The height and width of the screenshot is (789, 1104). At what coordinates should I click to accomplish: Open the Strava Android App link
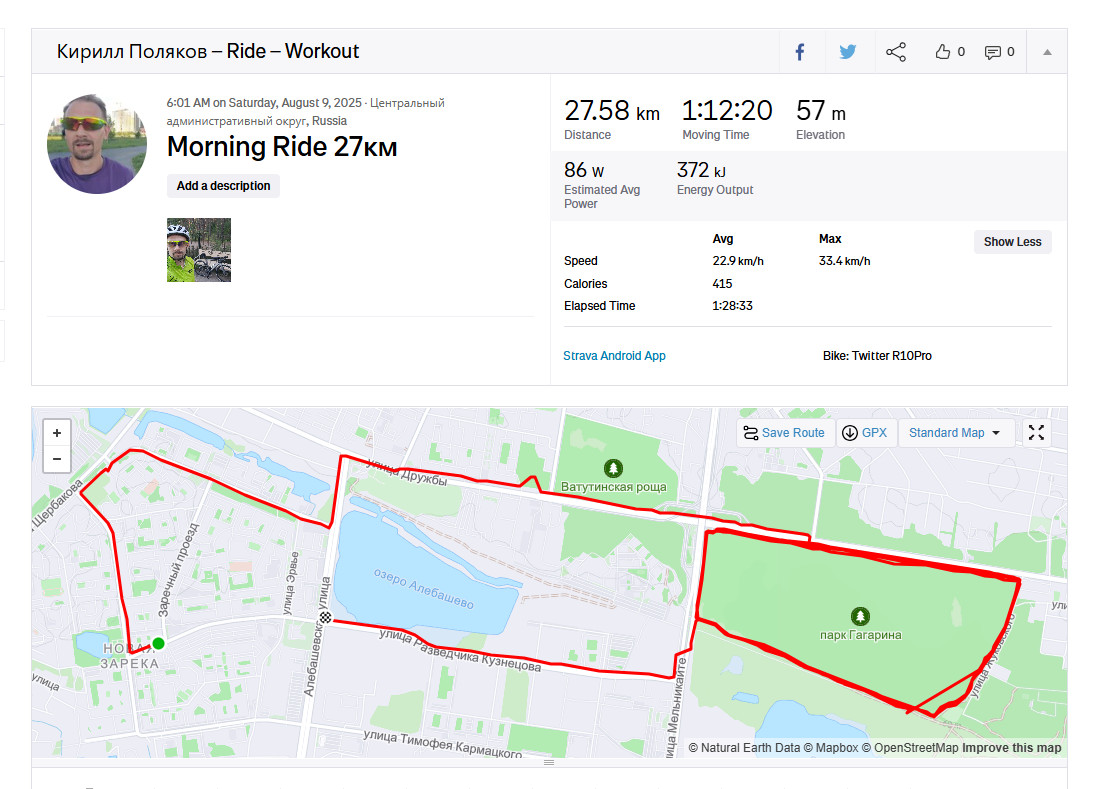point(614,356)
